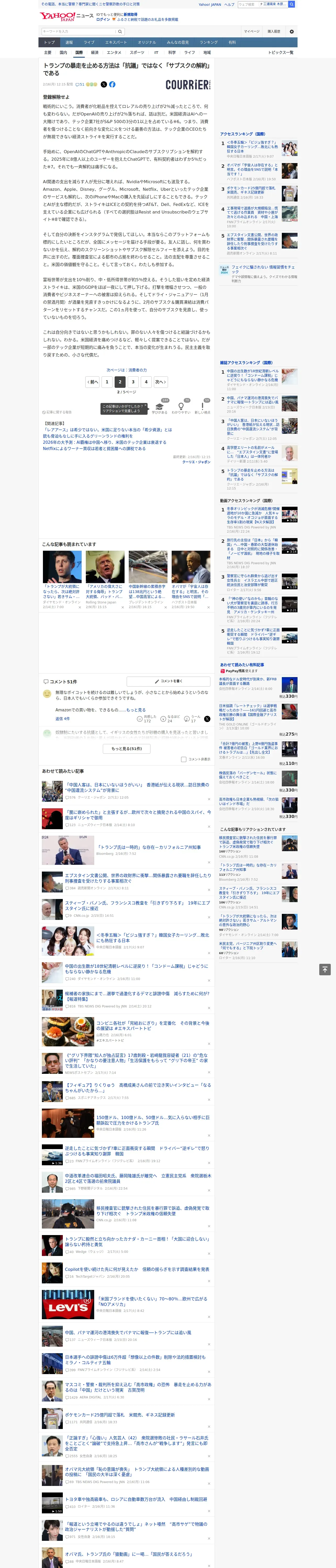This screenshot has width=336, height=1568.
Task: Click the keyword search input field
Action: point(79,32)
